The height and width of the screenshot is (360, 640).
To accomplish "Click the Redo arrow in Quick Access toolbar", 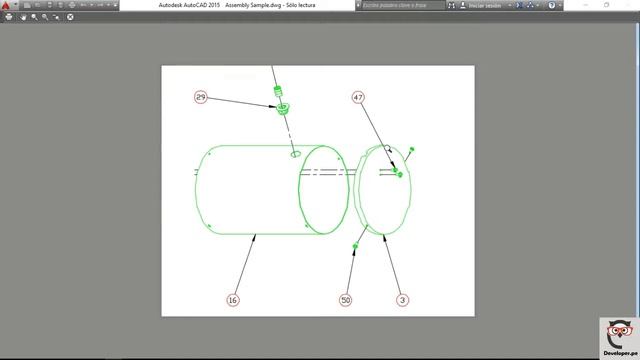I will (x=100, y=5).
